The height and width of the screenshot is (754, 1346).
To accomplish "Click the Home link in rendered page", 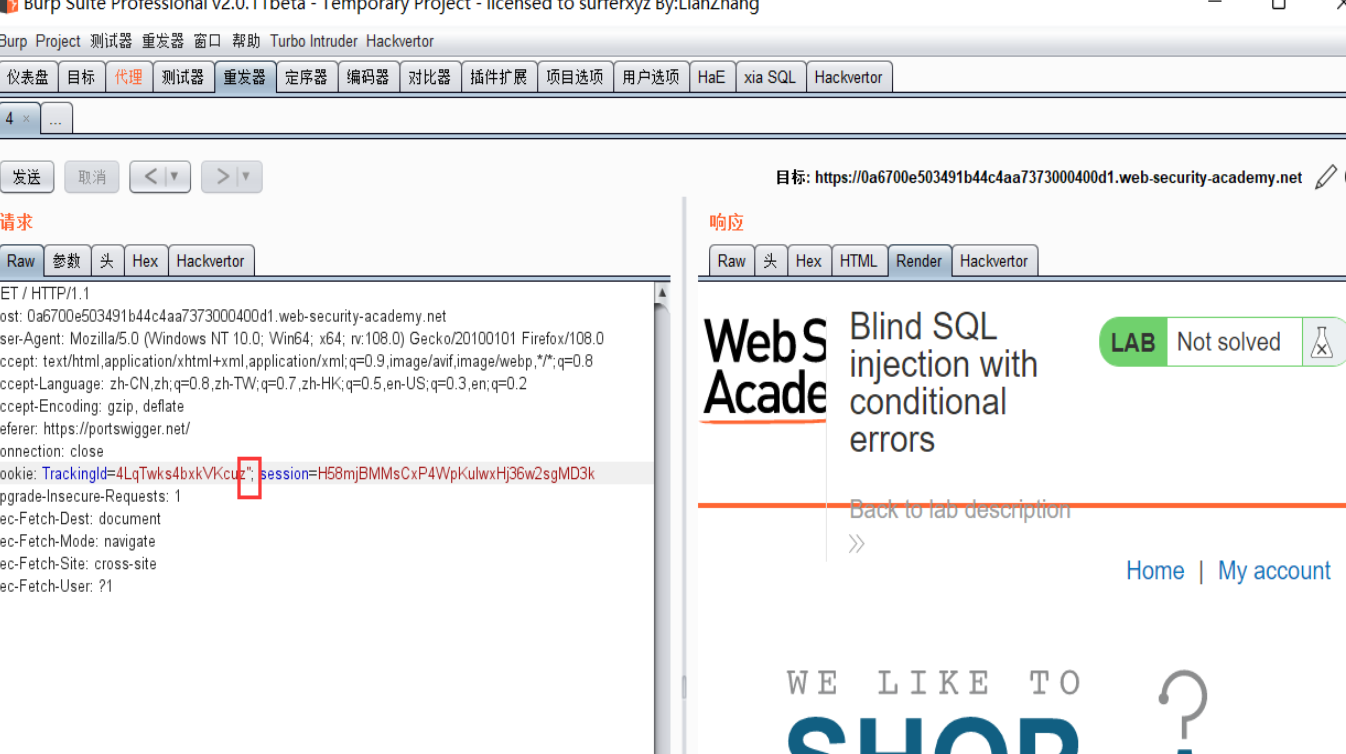I will tap(1155, 571).
